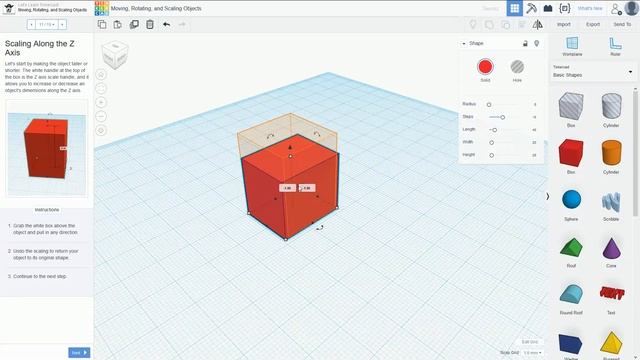Zoom in with the plus button
This screenshot has width=640, height=360.
tap(101, 102)
